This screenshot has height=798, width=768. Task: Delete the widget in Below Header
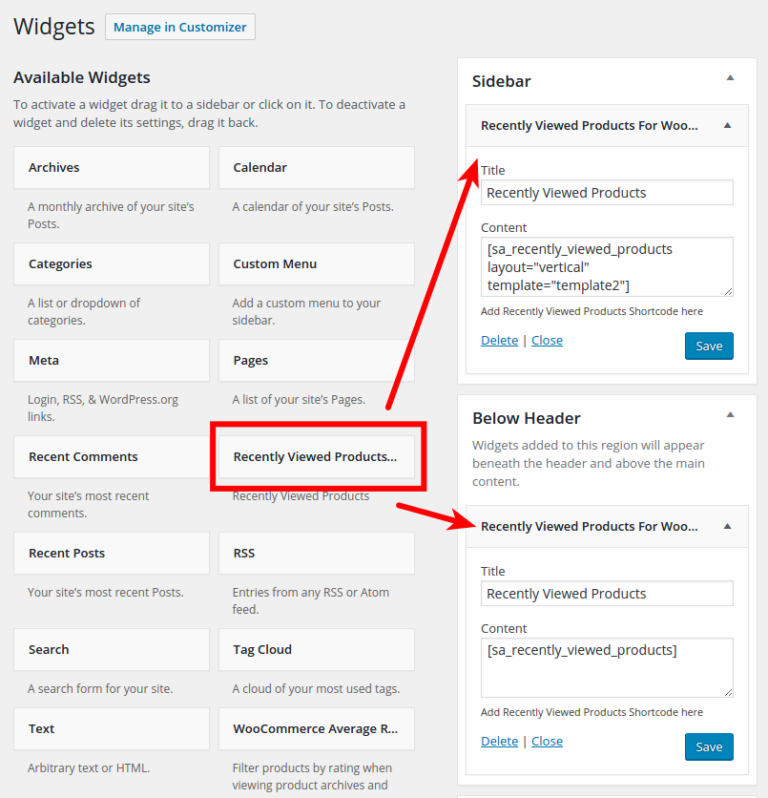[499, 742]
